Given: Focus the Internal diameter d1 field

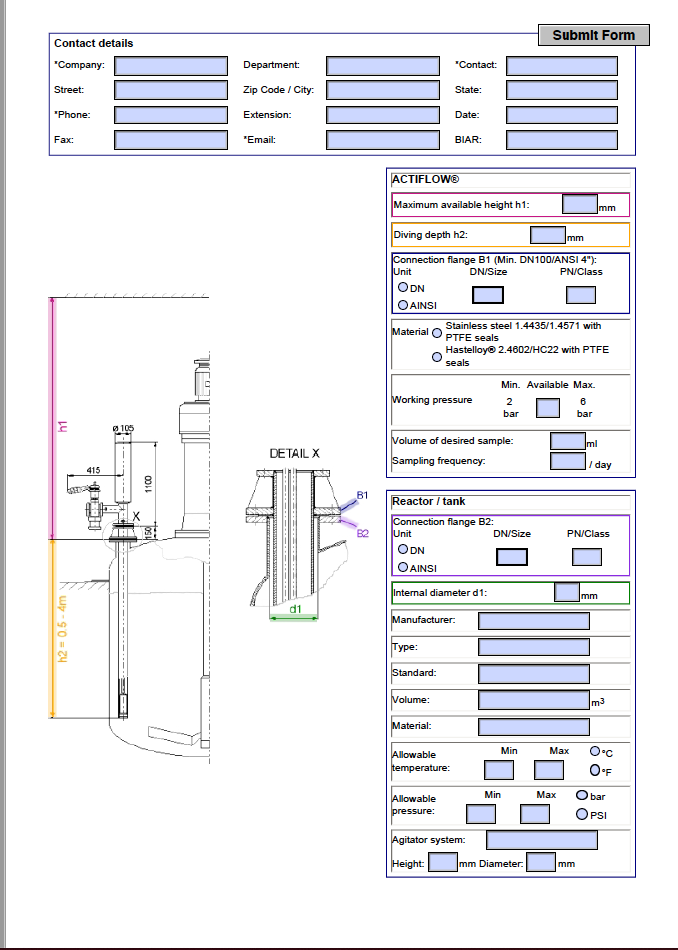Looking at the screenshot, I should coord(567,593).
